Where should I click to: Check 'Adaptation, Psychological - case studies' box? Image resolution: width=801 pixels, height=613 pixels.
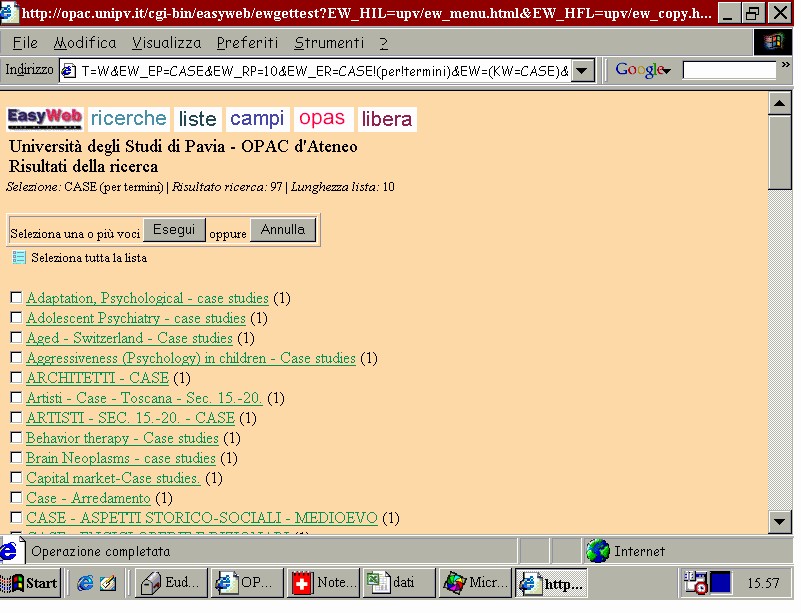point(16,297)
